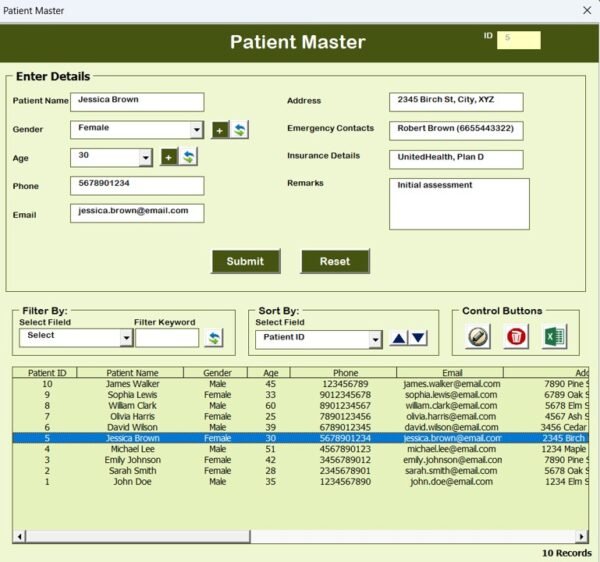Screen dimensions: 600x562
Task: Export records to Excel
Action: 554,337
